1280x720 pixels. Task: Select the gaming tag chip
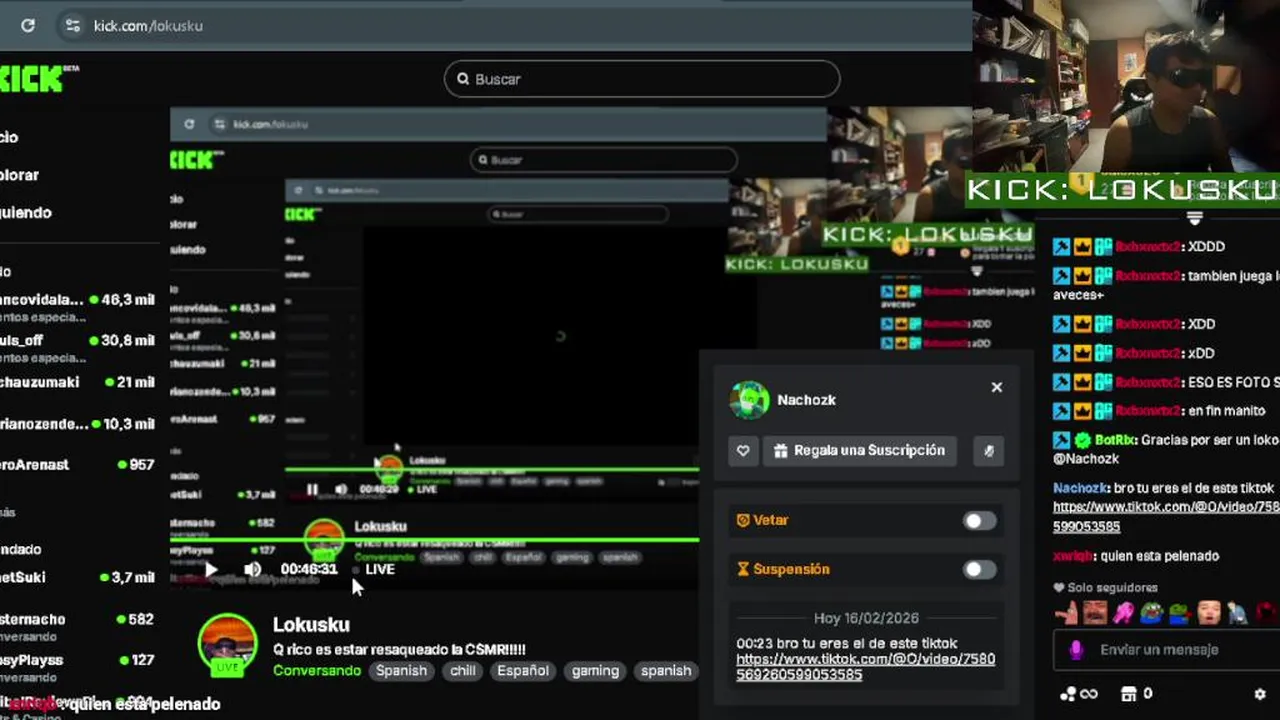595,671
